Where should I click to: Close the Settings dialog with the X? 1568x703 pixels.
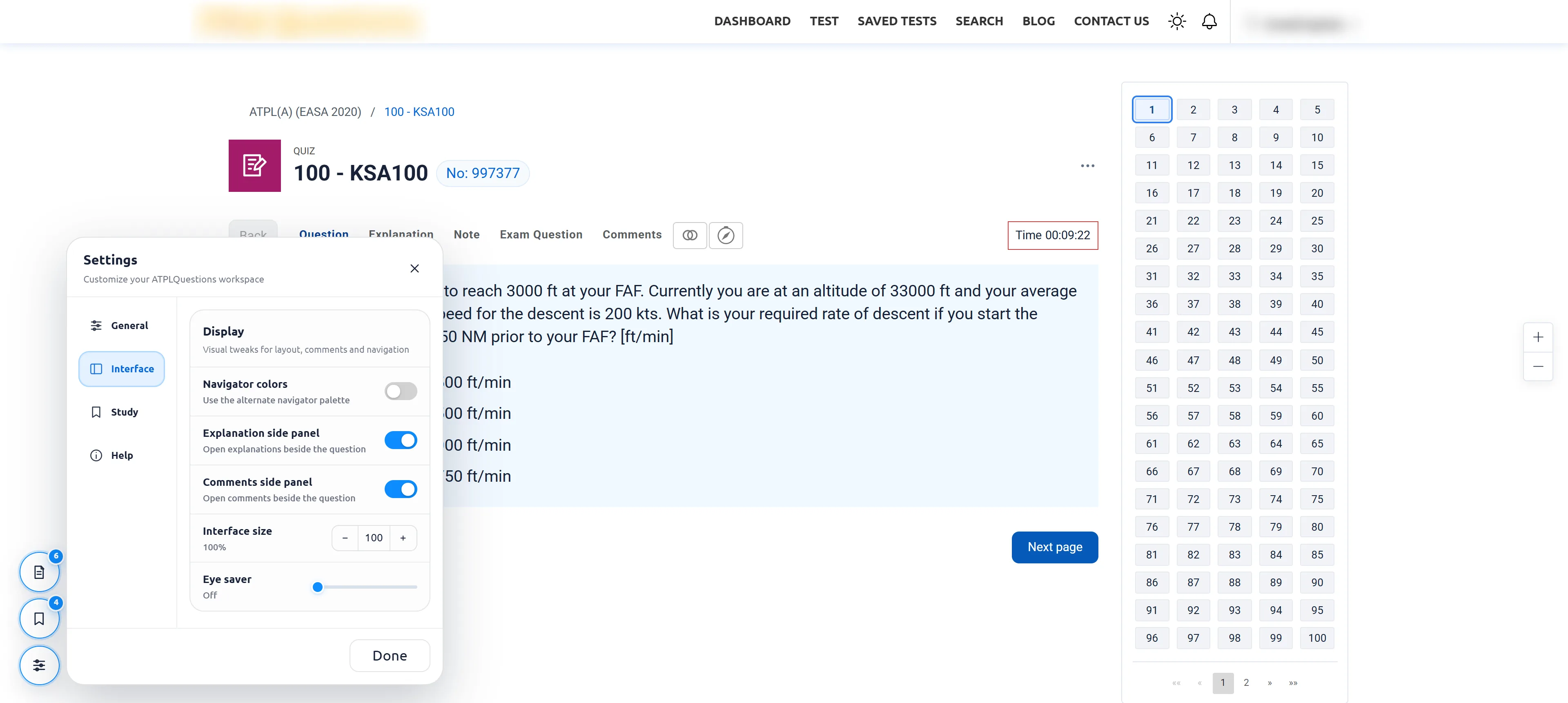[414, 268]
